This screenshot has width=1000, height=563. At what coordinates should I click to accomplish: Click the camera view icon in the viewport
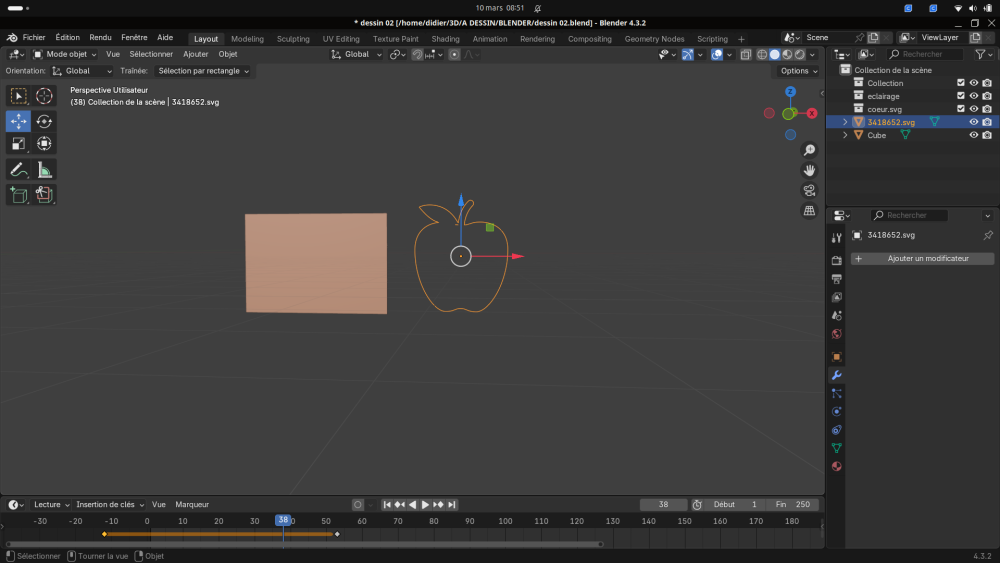point(809,190)
